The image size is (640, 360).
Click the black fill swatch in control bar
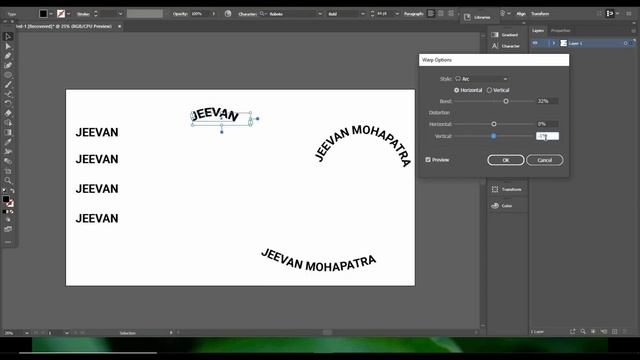[43, 13]
